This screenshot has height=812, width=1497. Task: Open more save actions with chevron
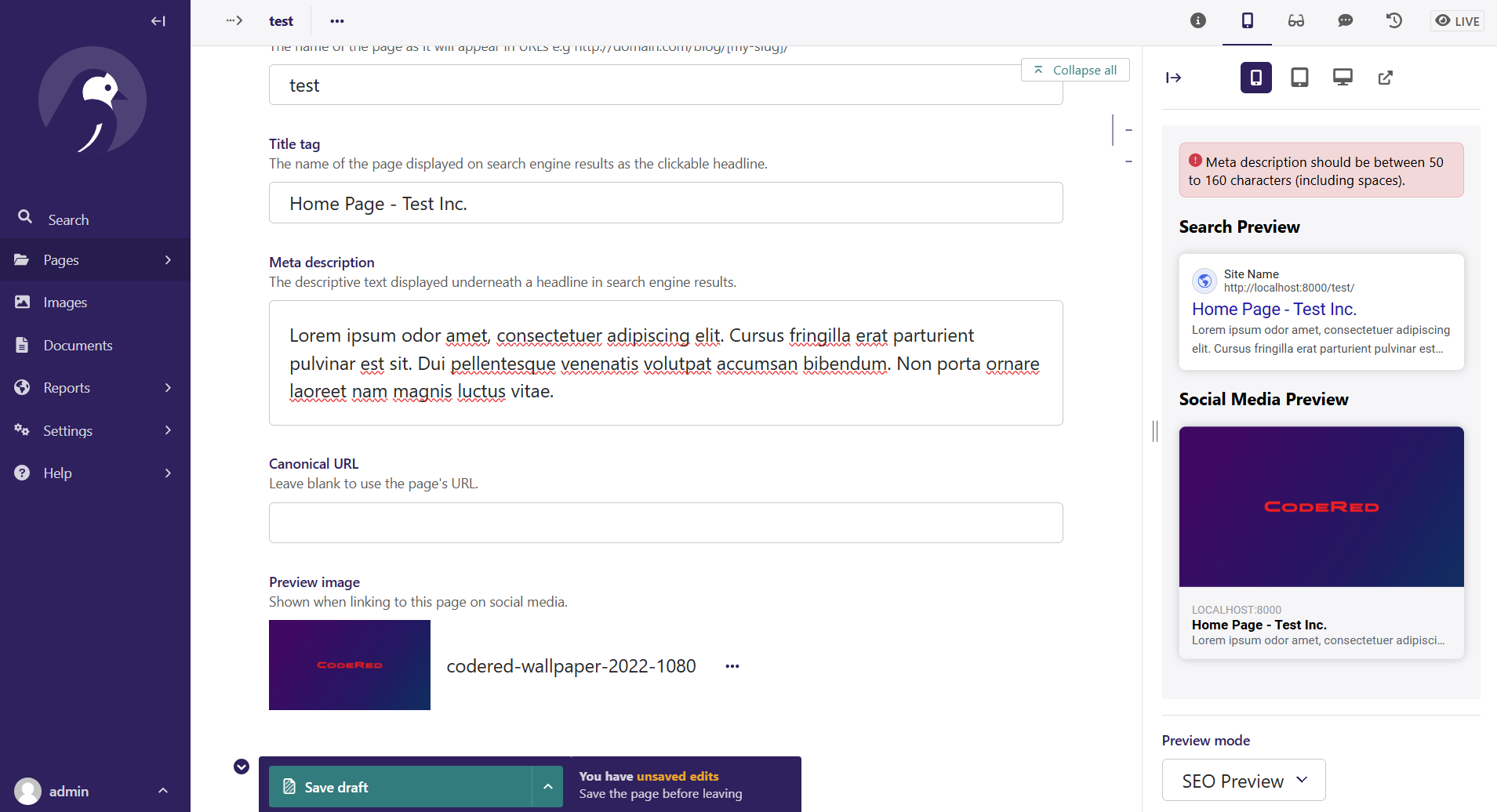[x=548, y=786]
